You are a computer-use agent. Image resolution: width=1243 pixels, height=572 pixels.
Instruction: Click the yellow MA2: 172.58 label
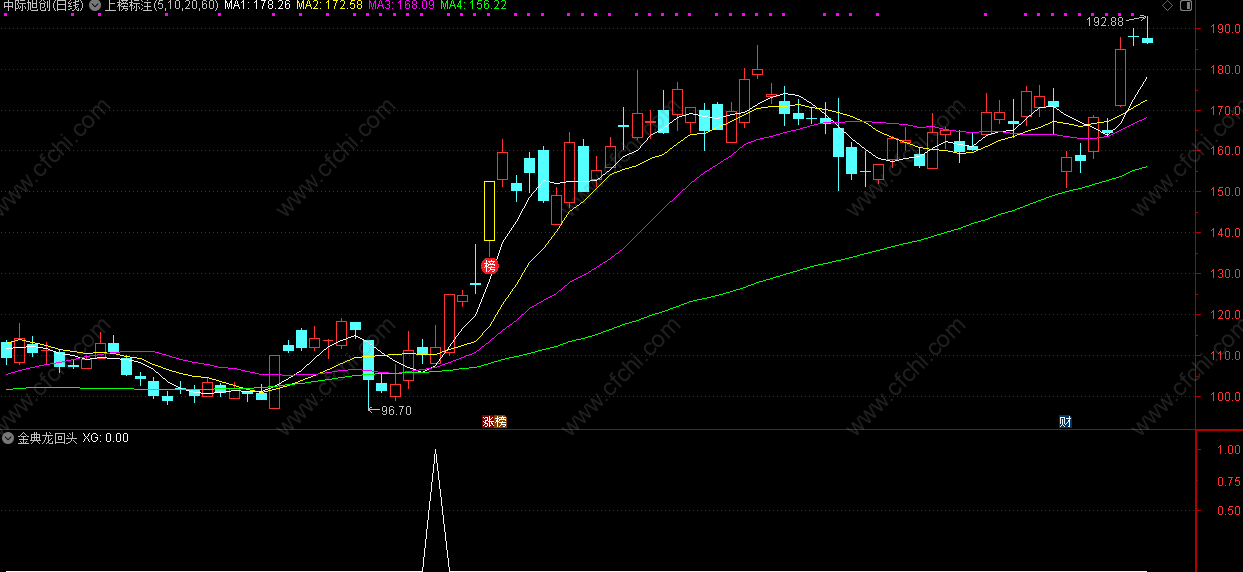coord(329,5)
